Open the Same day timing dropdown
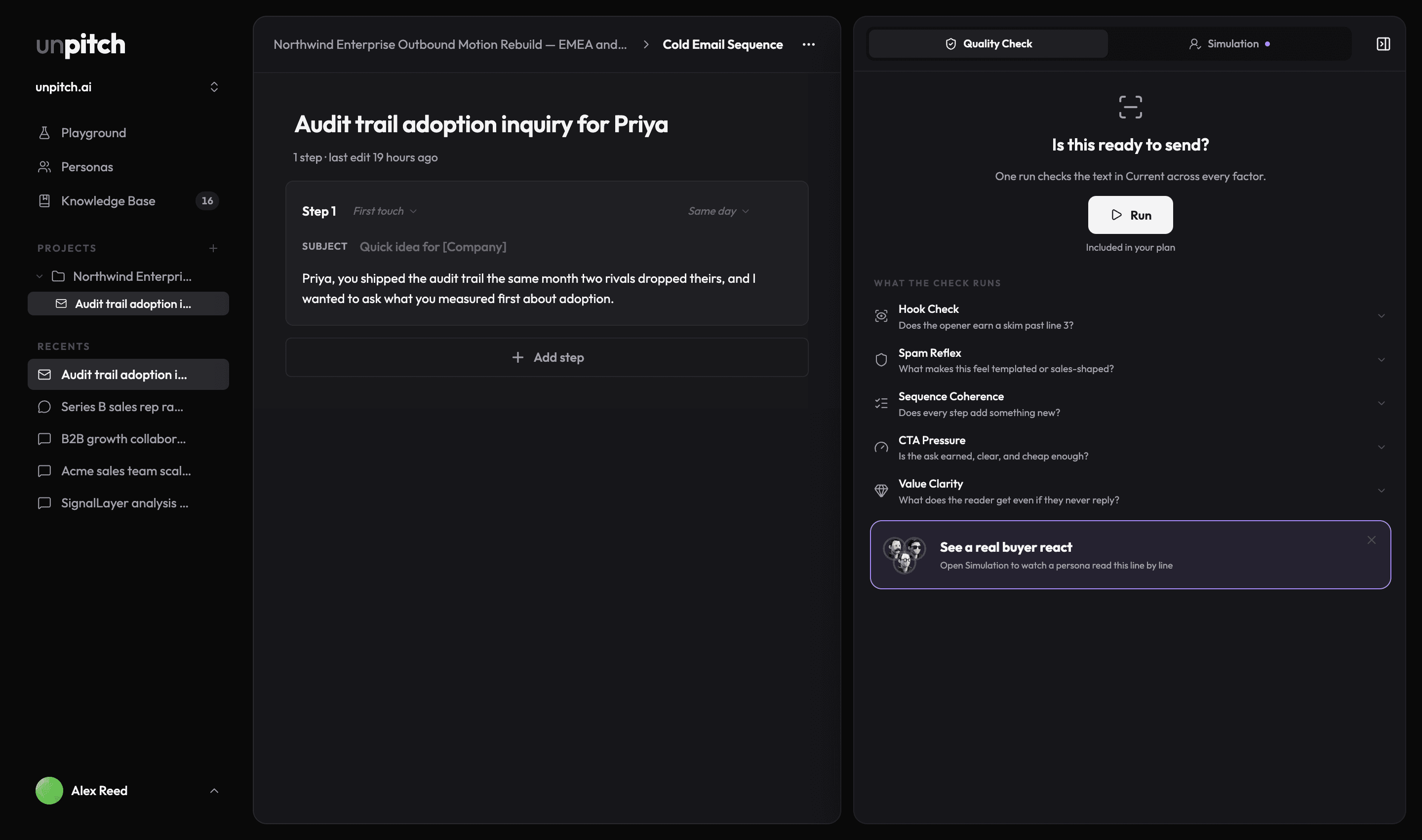Viewport: 1422px width, 840px height. coord(718,211)
